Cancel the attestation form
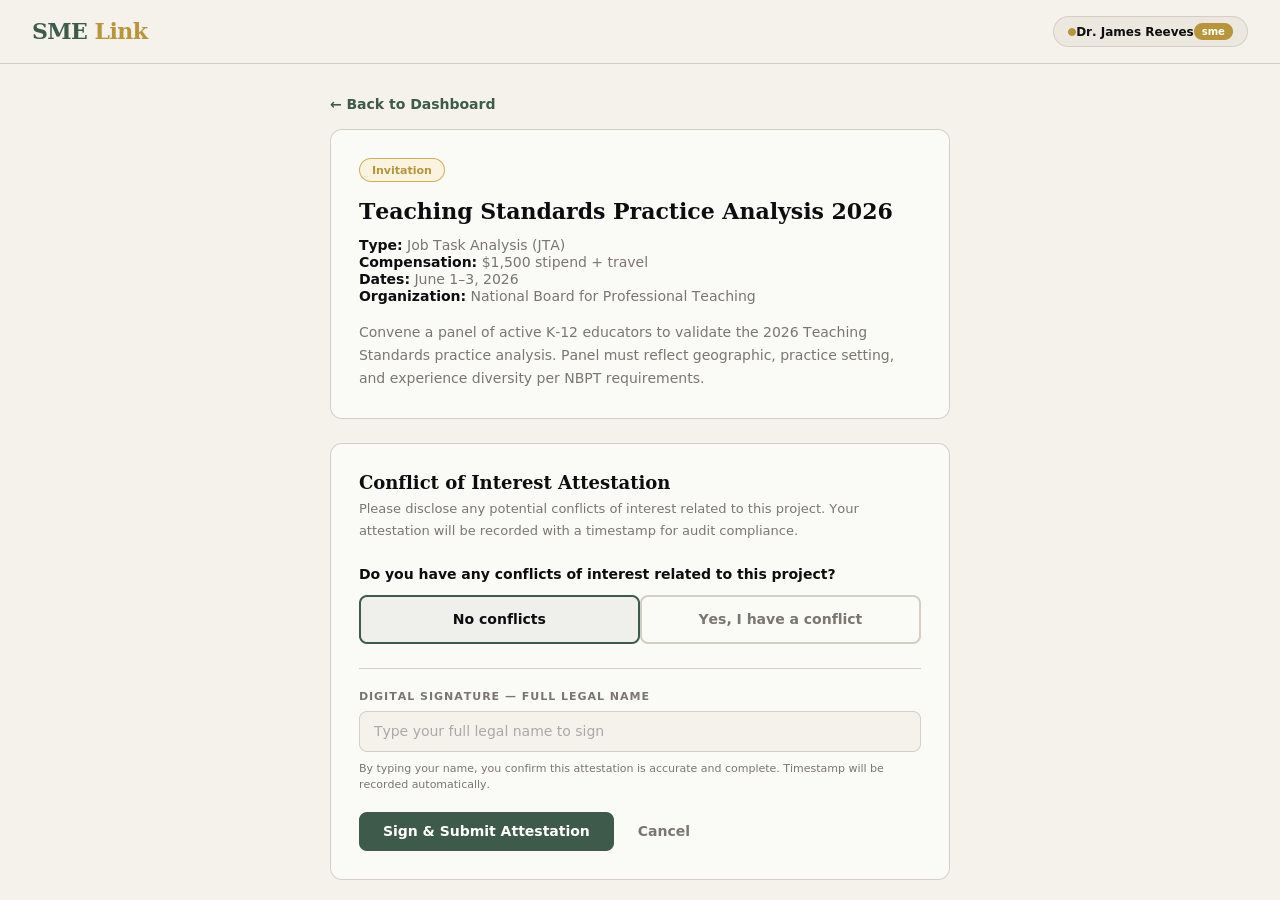Viewport: 1280px width, 900px height. click(x=664, y=831)
